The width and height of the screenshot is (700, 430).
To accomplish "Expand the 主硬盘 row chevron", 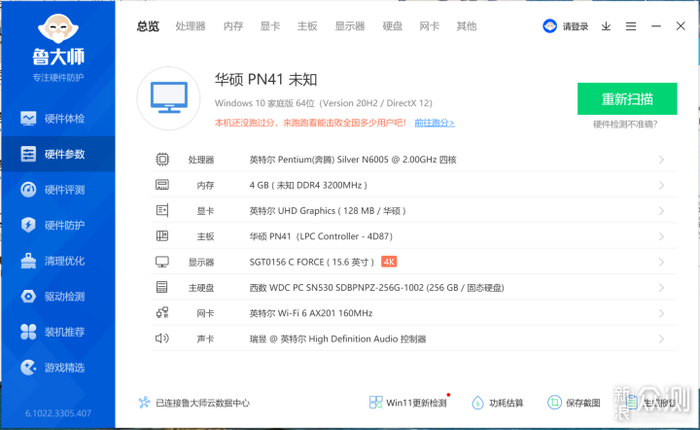I will [x=662, y=288].
